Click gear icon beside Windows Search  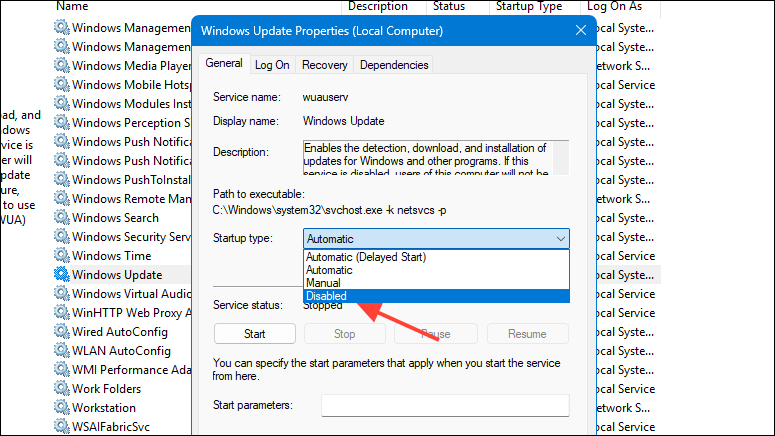click(62, 217)
